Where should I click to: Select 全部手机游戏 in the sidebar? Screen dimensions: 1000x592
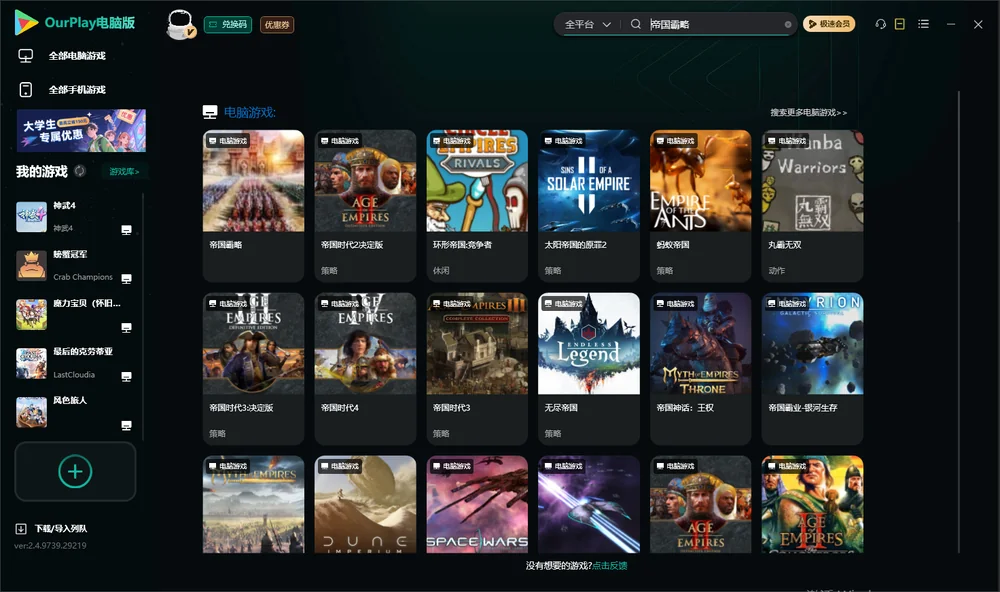(77, 89)
